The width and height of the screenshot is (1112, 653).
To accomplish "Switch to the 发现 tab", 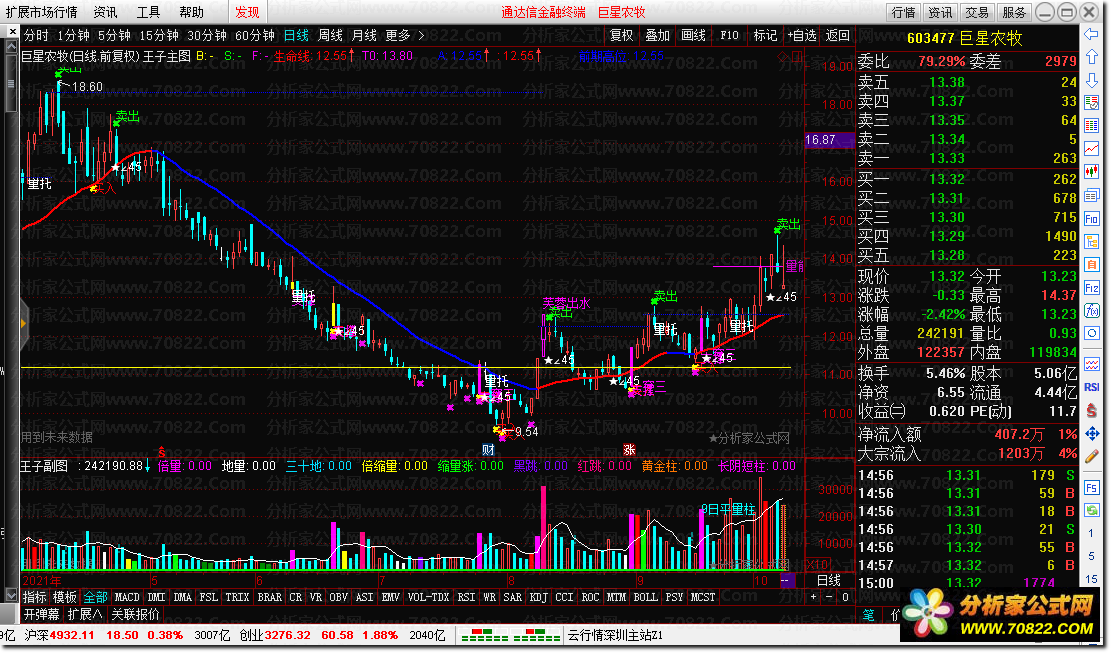I will [247, 12].
